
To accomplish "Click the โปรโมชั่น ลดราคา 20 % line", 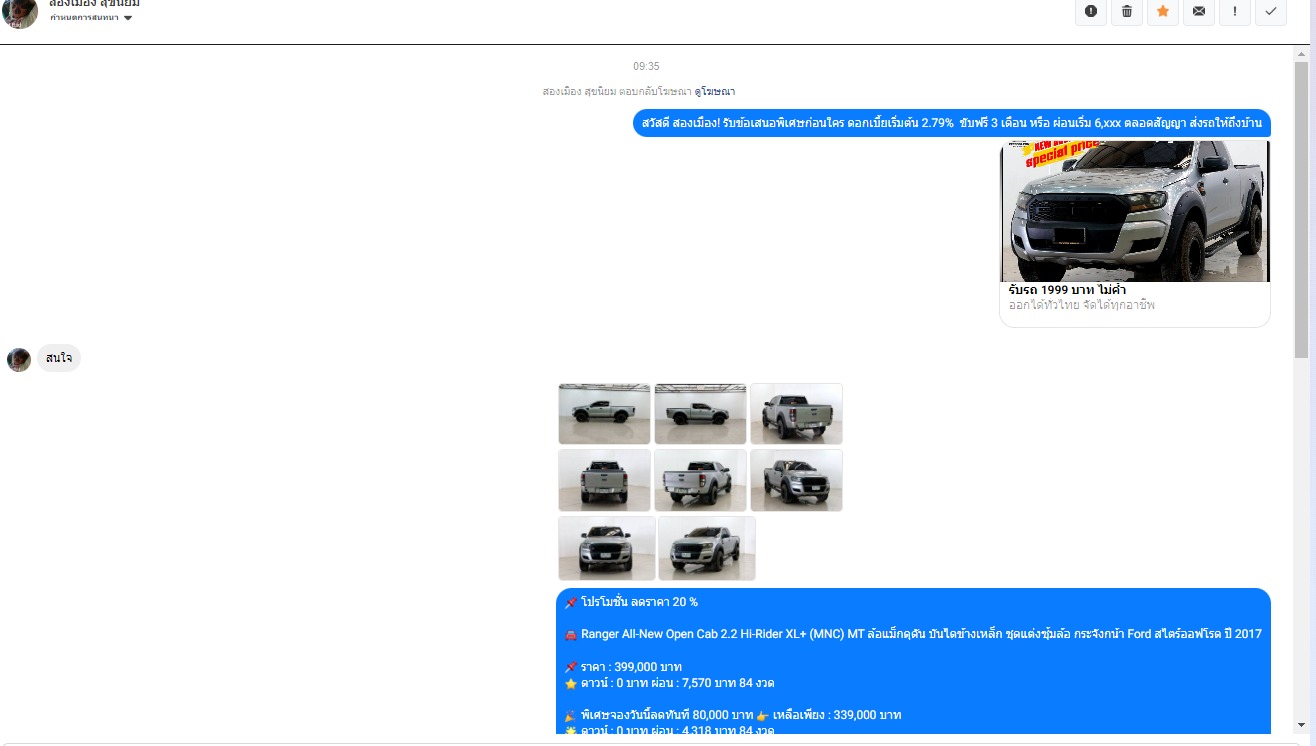I will point(631,602).
